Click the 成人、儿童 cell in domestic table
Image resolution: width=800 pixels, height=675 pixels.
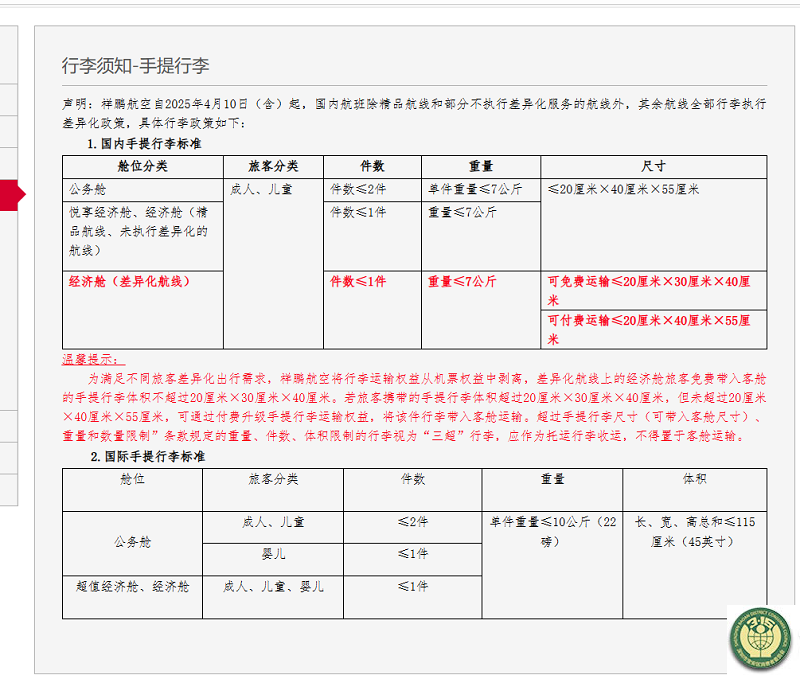[x=273, y=263]
